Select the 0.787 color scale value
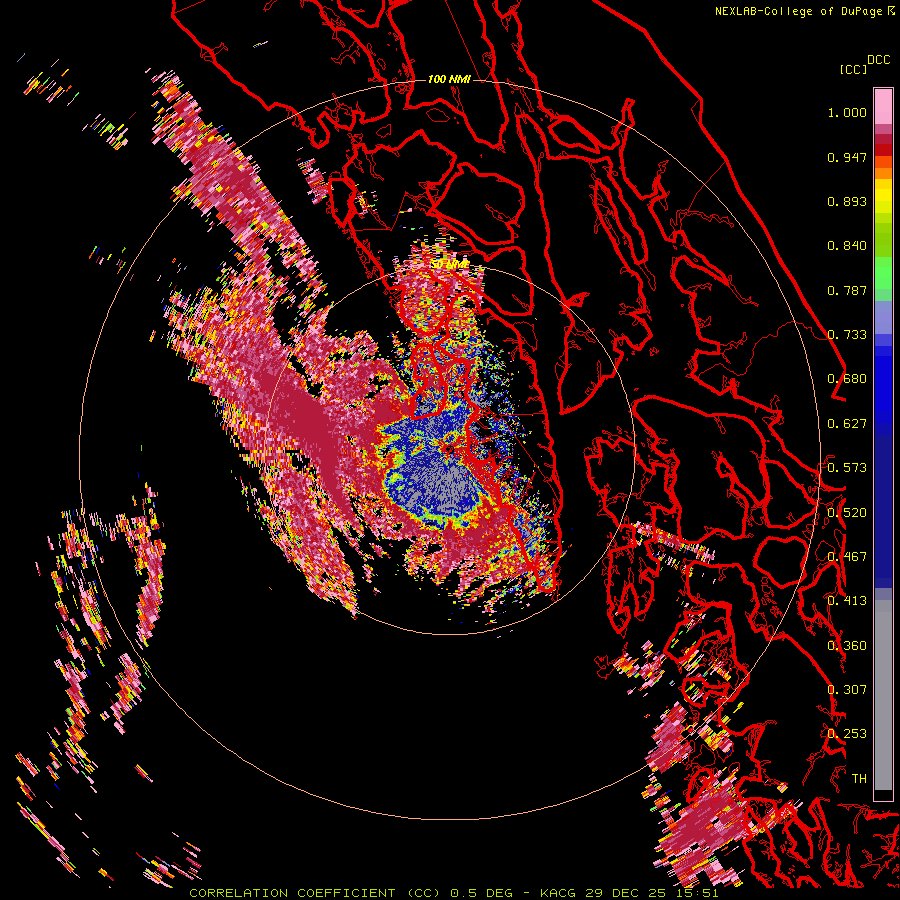 point(847,290)
